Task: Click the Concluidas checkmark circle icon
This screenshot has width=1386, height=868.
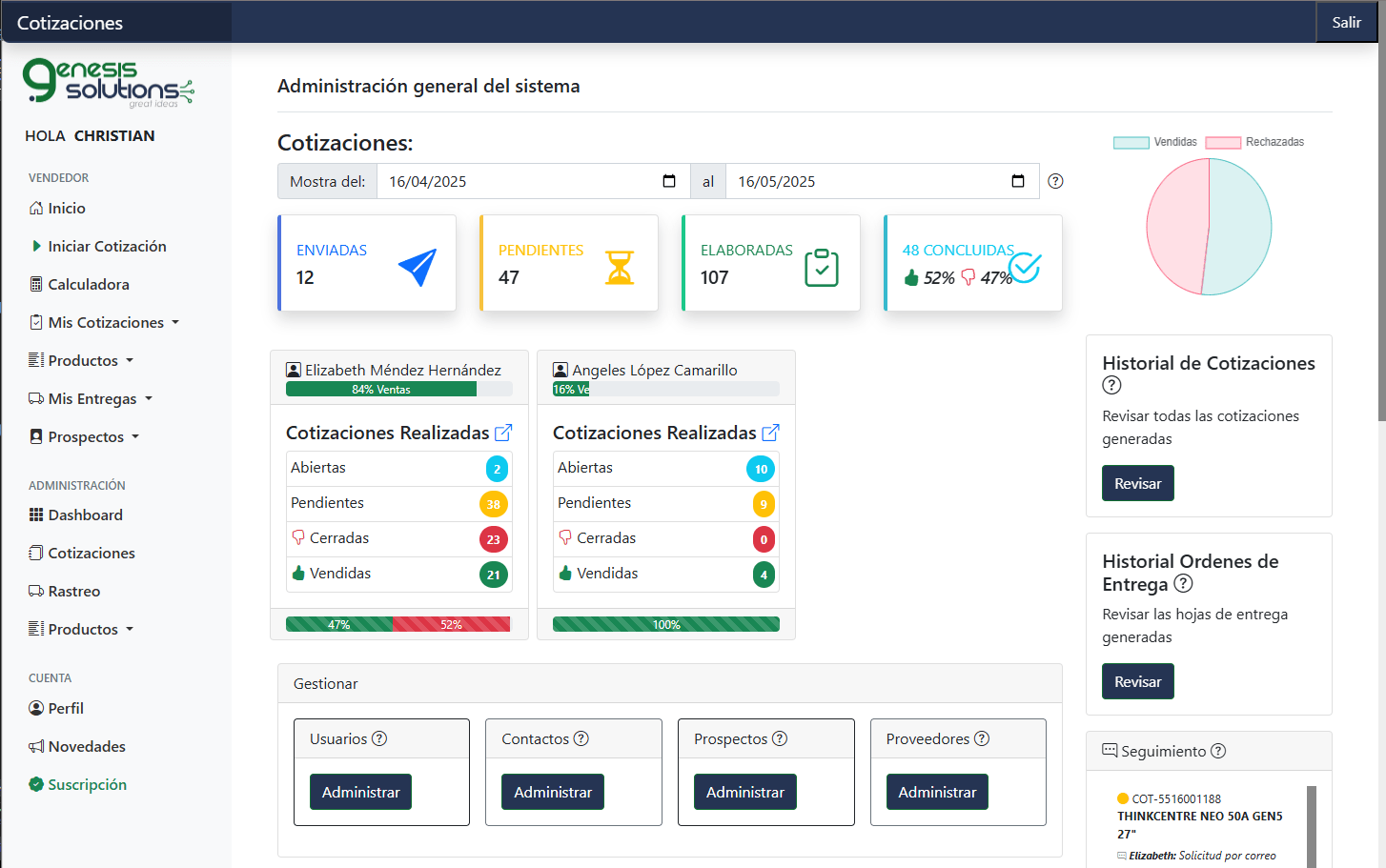Action: pos(1025,268)
